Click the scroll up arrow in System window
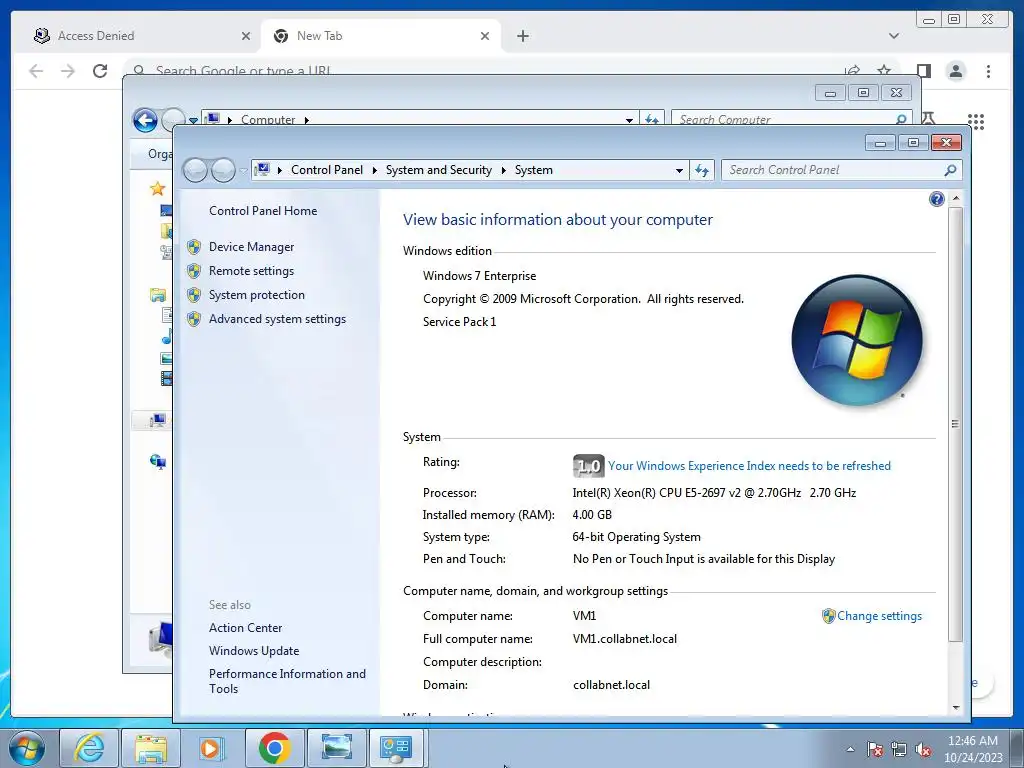The image size is (1024, 768). [x=955, y=198]
